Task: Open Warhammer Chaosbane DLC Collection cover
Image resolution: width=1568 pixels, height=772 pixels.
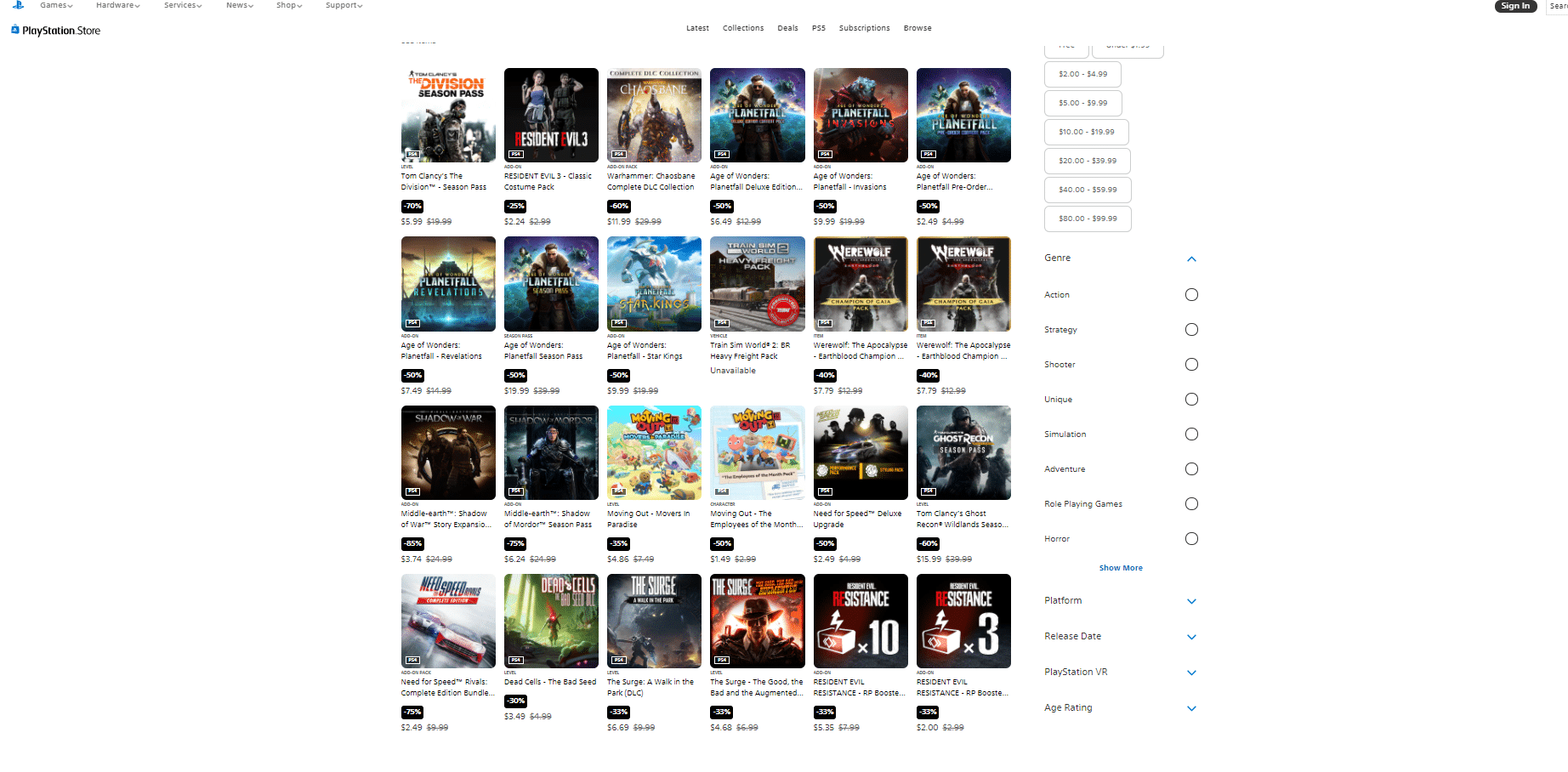Action: click(654, 115)
